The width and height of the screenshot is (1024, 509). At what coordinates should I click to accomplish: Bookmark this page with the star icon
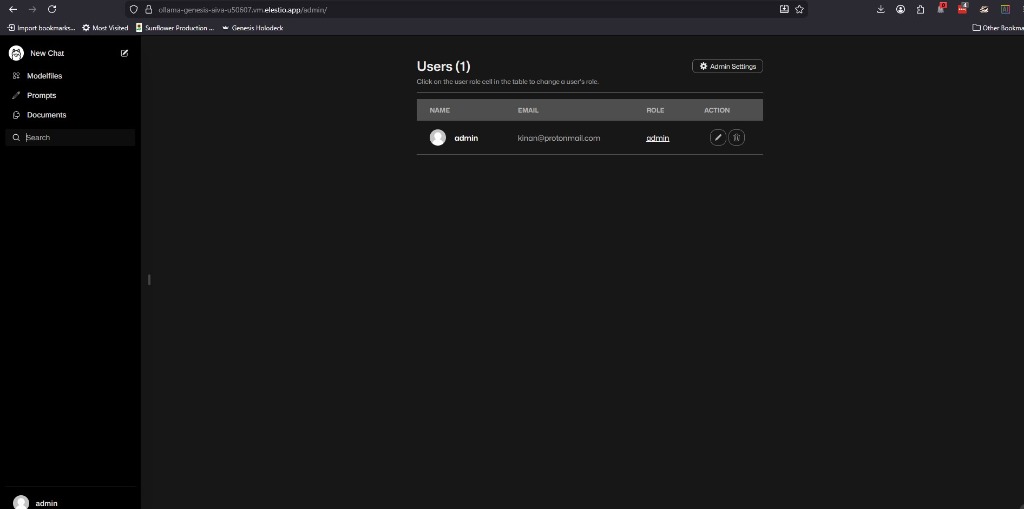(799, 9)
